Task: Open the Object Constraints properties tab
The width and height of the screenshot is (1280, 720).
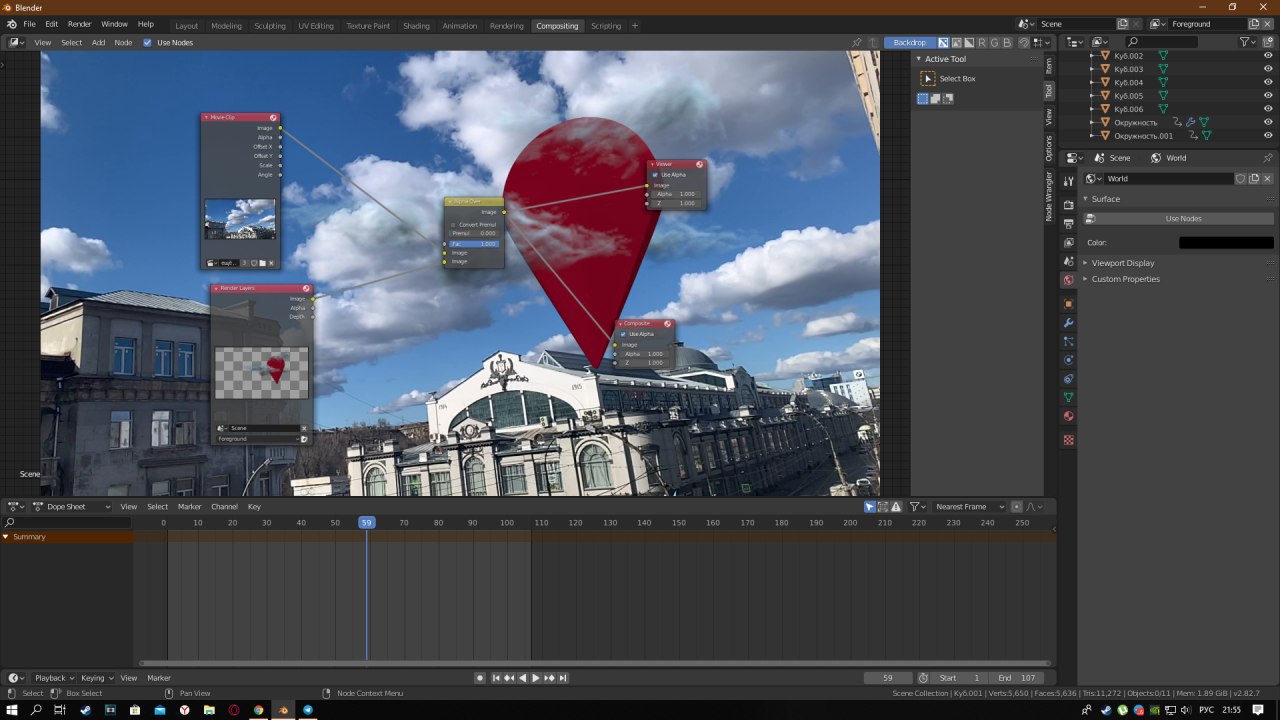Action: 1068,379
